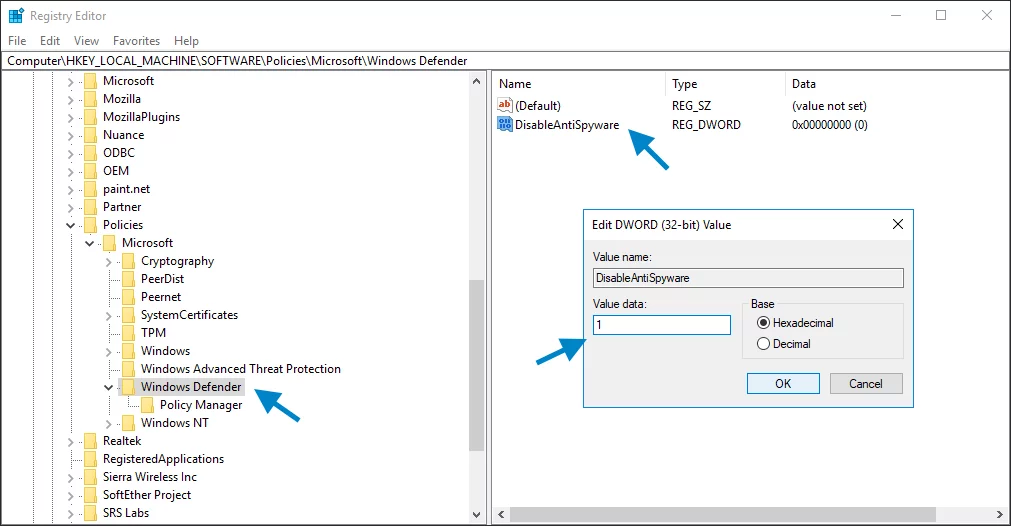Click the Value data input field
The height and width of the screenshot is (526, 1011).
pyautogui.click(x=661, y=325)
